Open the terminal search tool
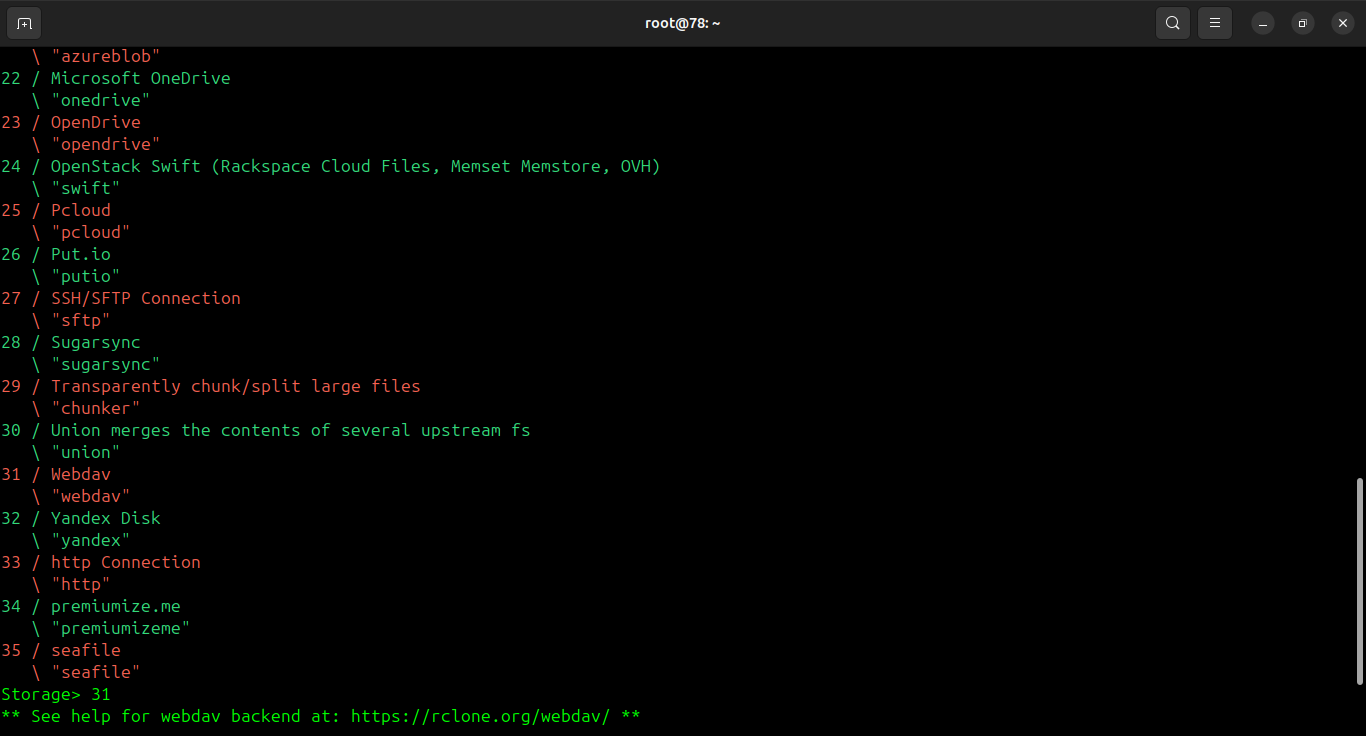Image resolution: width=1366 pixels, height=736 pixels. [x=1172, y=23]
